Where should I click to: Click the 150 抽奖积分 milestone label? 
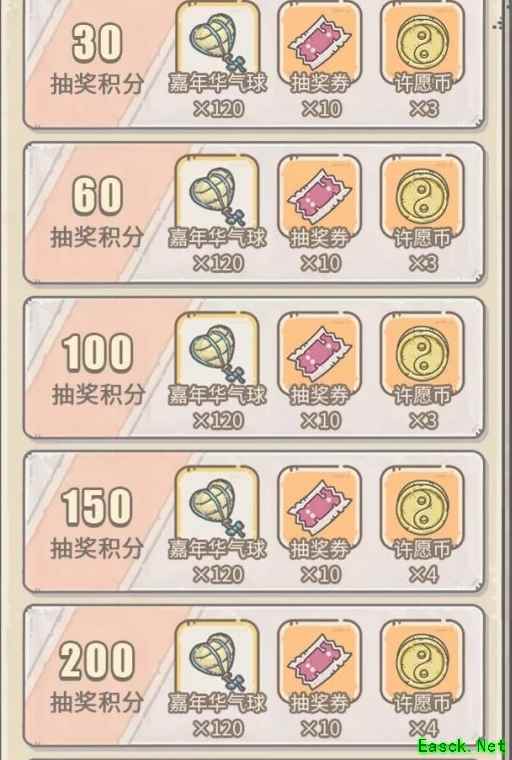click(x=97, y=523)
